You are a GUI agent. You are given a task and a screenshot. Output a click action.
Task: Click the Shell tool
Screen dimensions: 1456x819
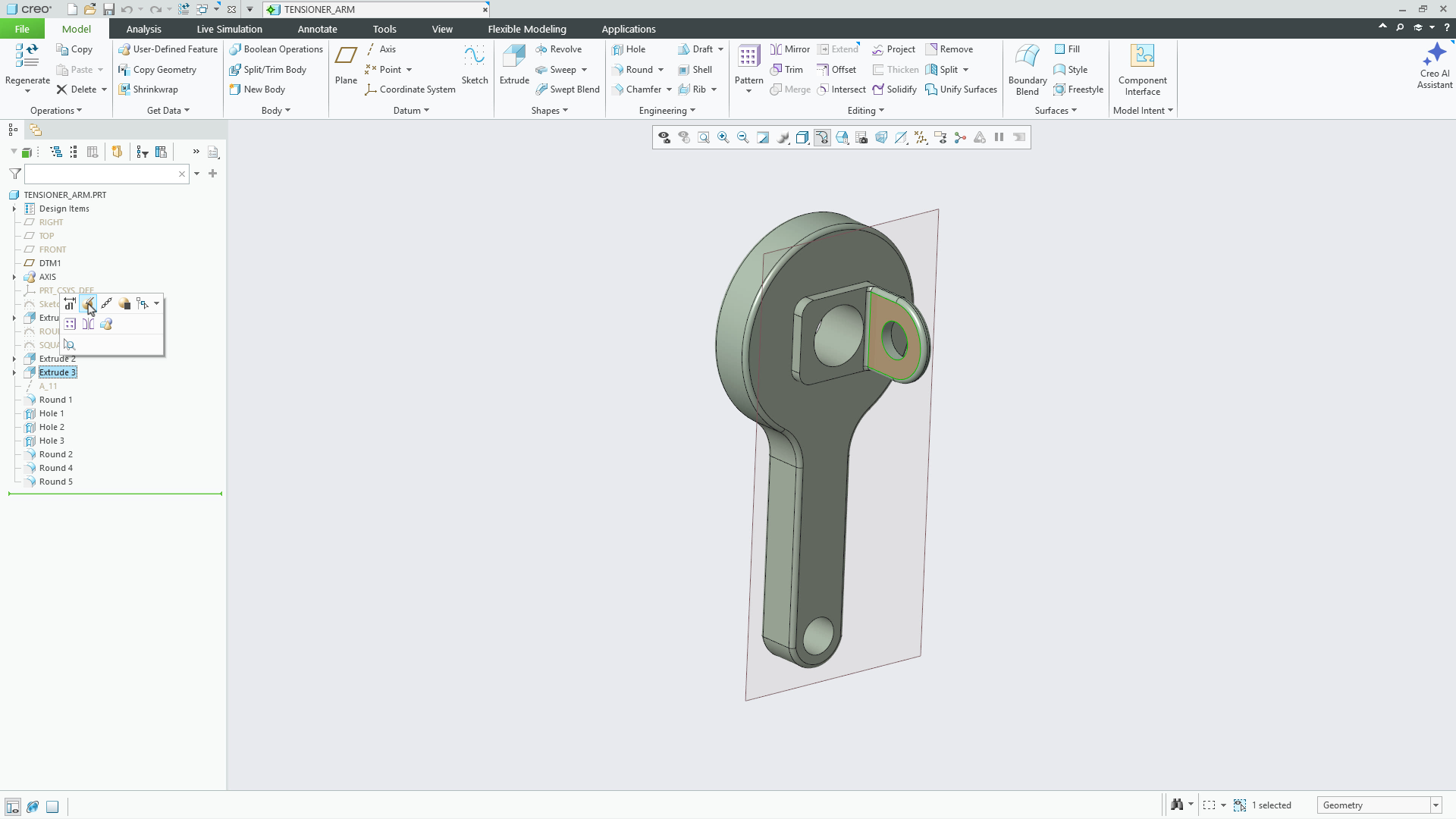[x=695, y=70]
